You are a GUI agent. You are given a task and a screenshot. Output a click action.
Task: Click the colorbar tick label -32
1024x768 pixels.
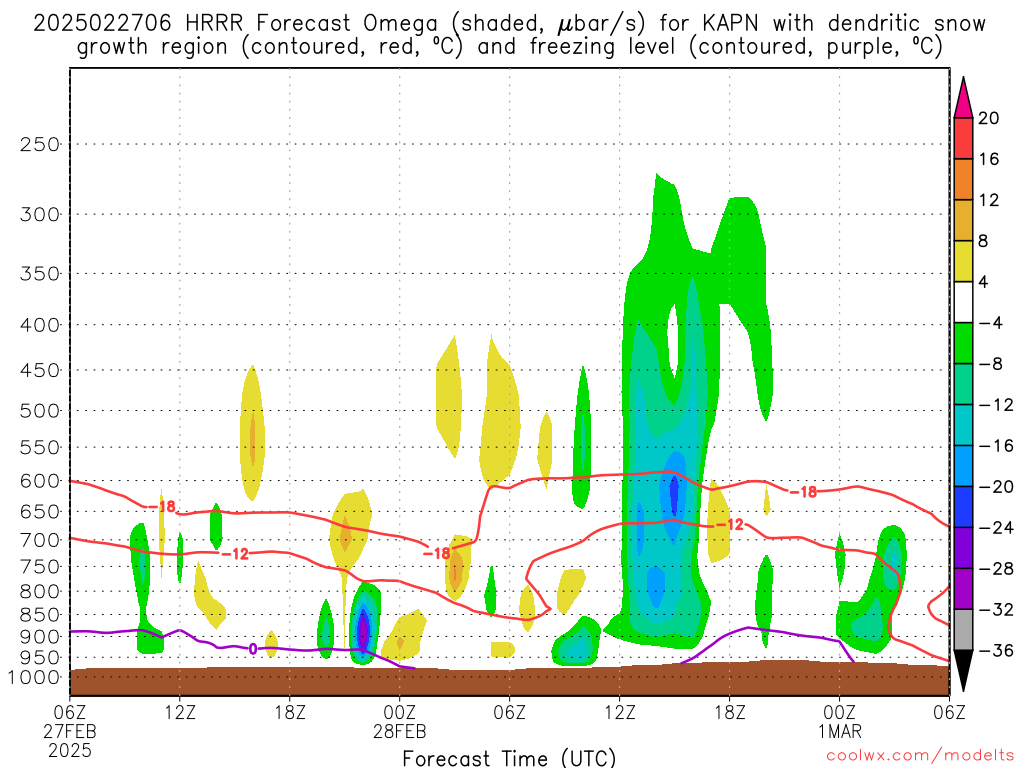(x=995, y=610)
